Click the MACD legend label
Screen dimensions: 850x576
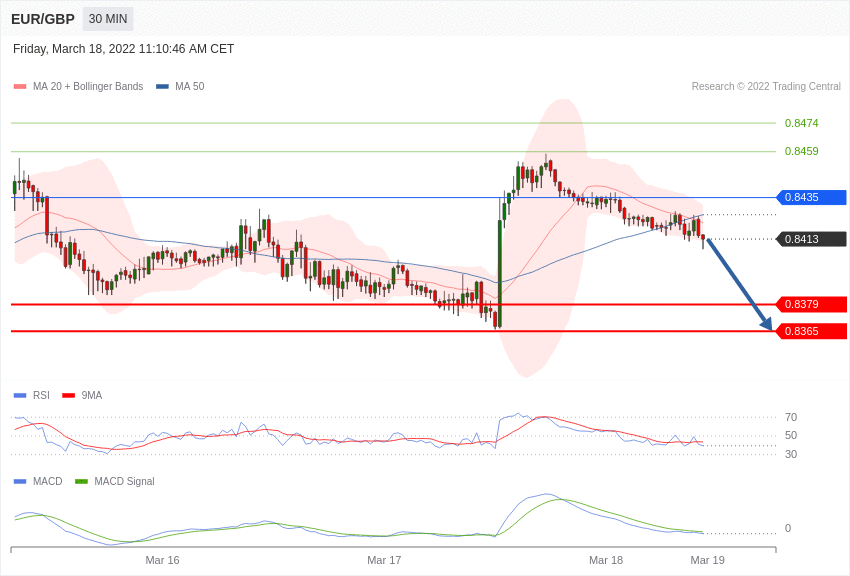(x=48, y=481)
